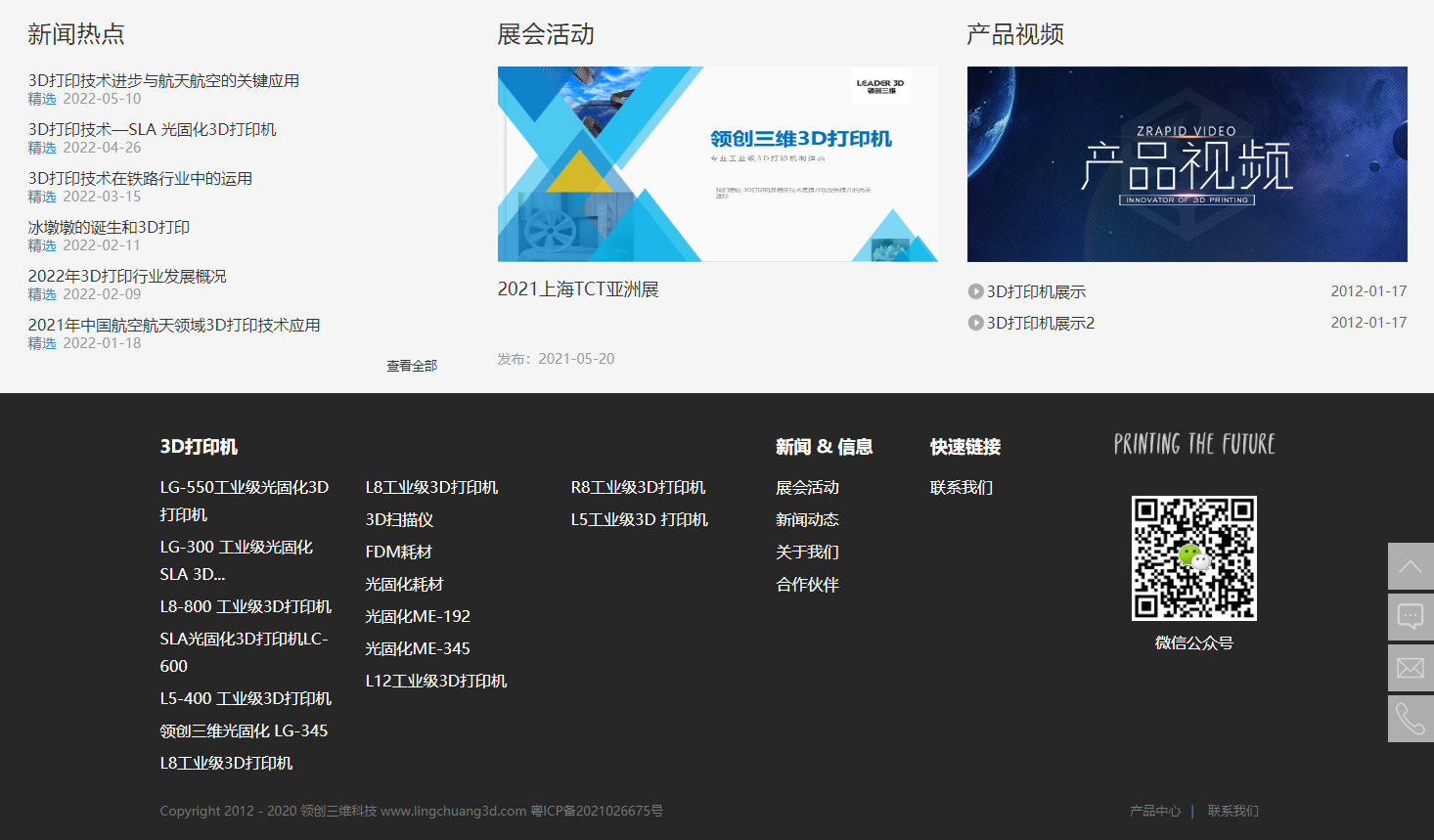The image size is (1434, 840).
Task: Click the play icon next to 3D打印机展示
Action: pos(974,290)
